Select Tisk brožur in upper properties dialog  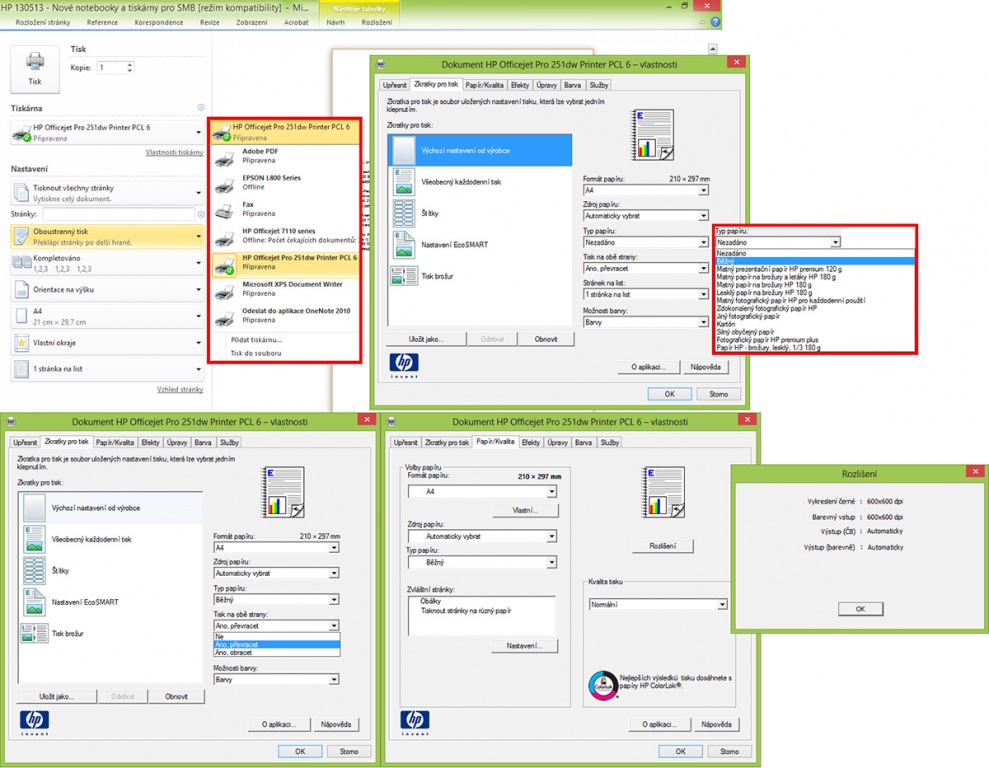click(x=480, y=276)
